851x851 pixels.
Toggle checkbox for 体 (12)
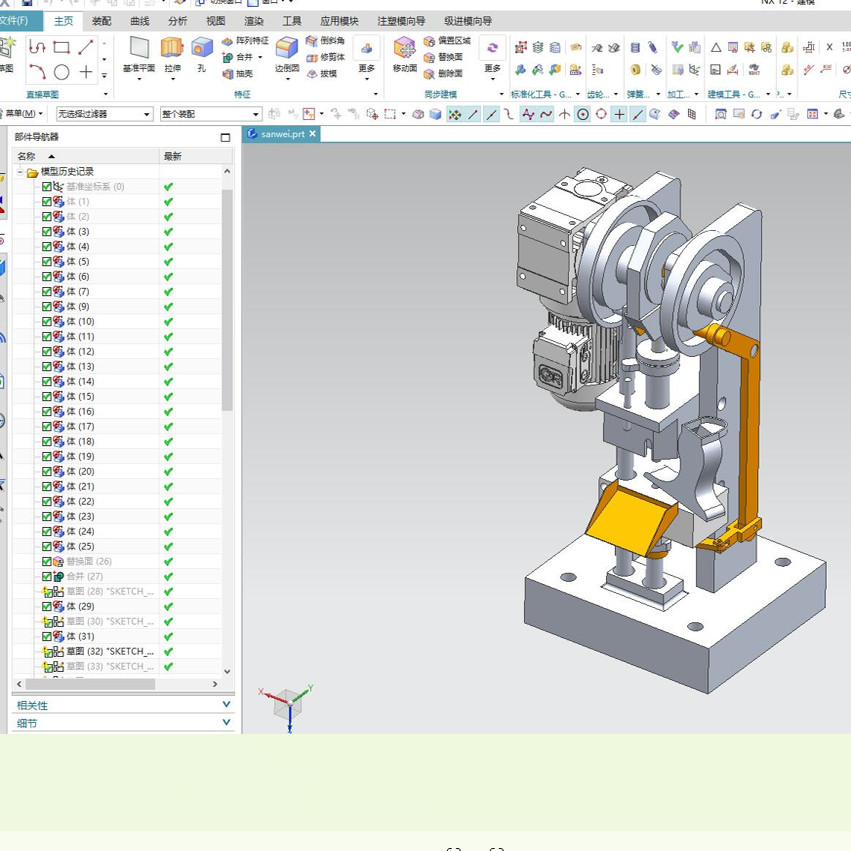[47, 352]
